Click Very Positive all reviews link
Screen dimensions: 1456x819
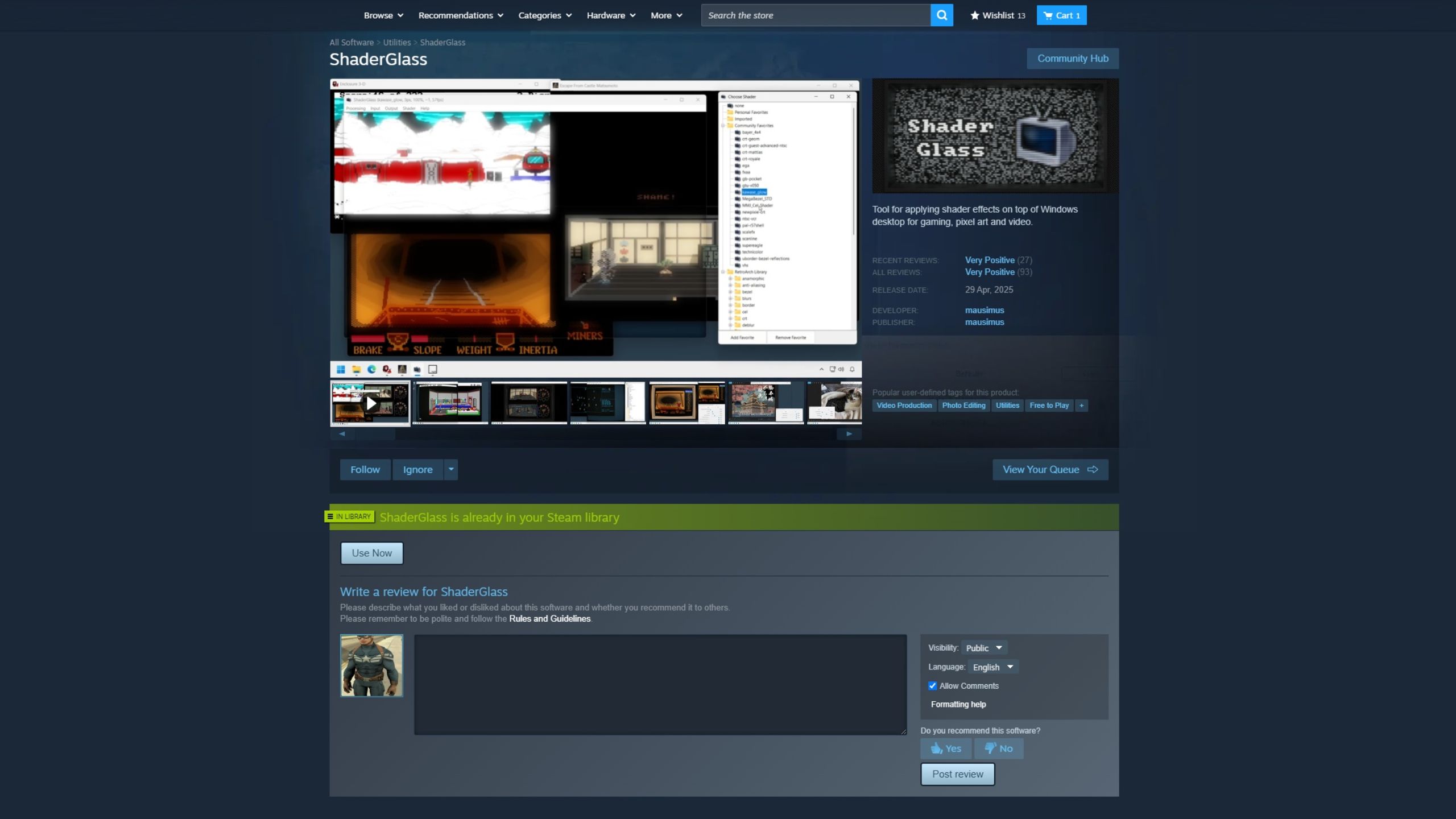point(990,272)
